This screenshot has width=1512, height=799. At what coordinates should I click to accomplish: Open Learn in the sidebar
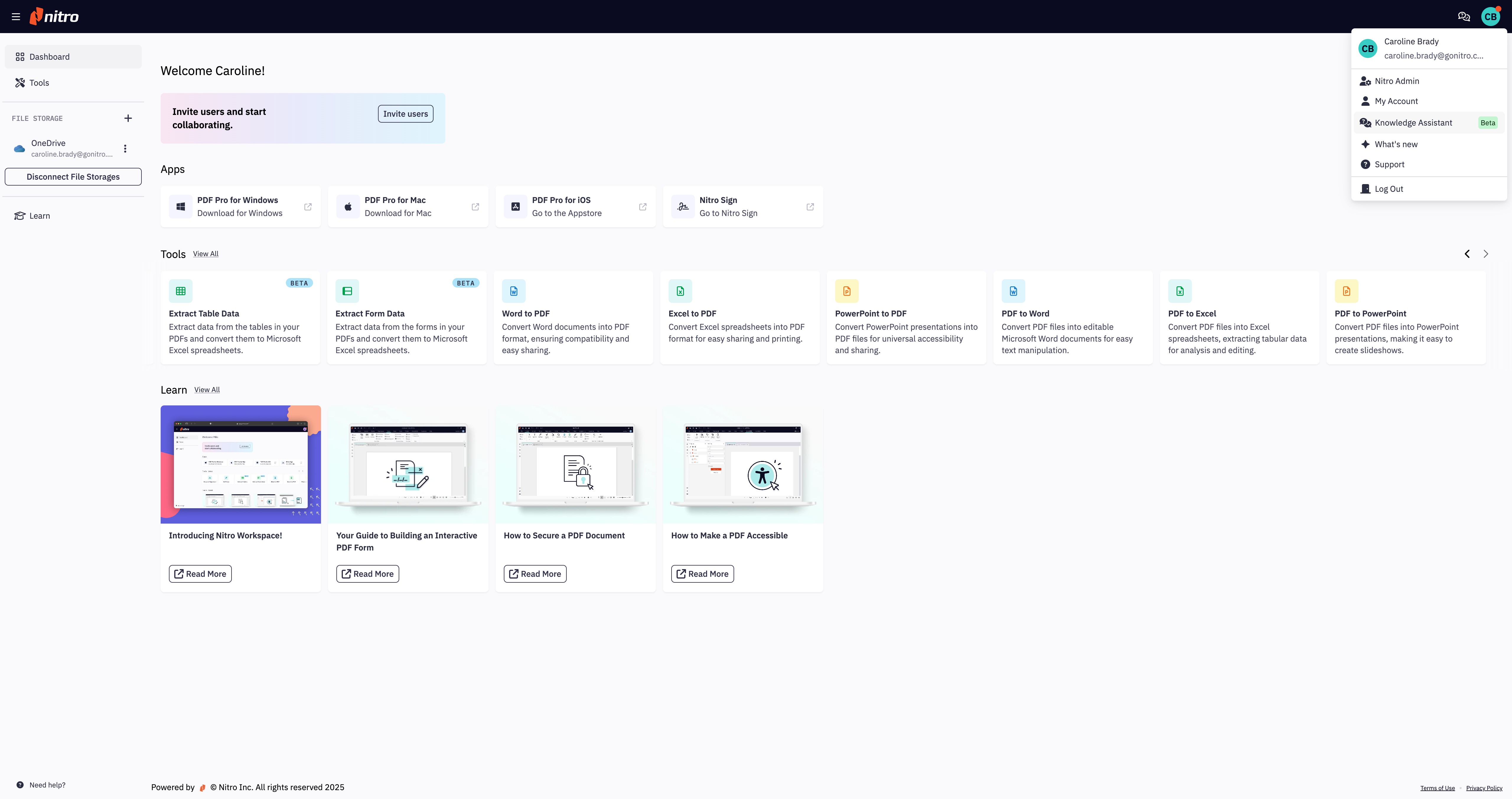point(73,216)
